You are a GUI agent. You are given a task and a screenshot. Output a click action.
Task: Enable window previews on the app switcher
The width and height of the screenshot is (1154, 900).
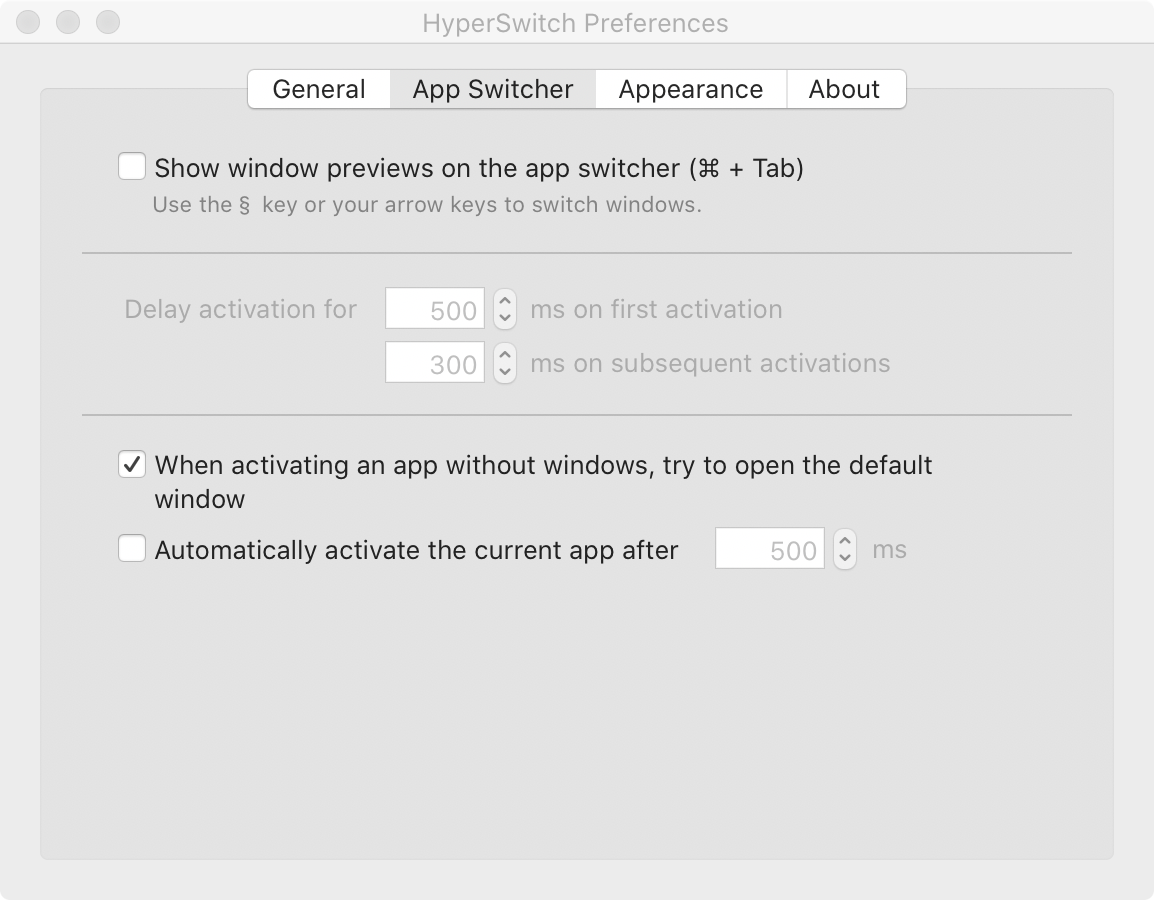131,166
